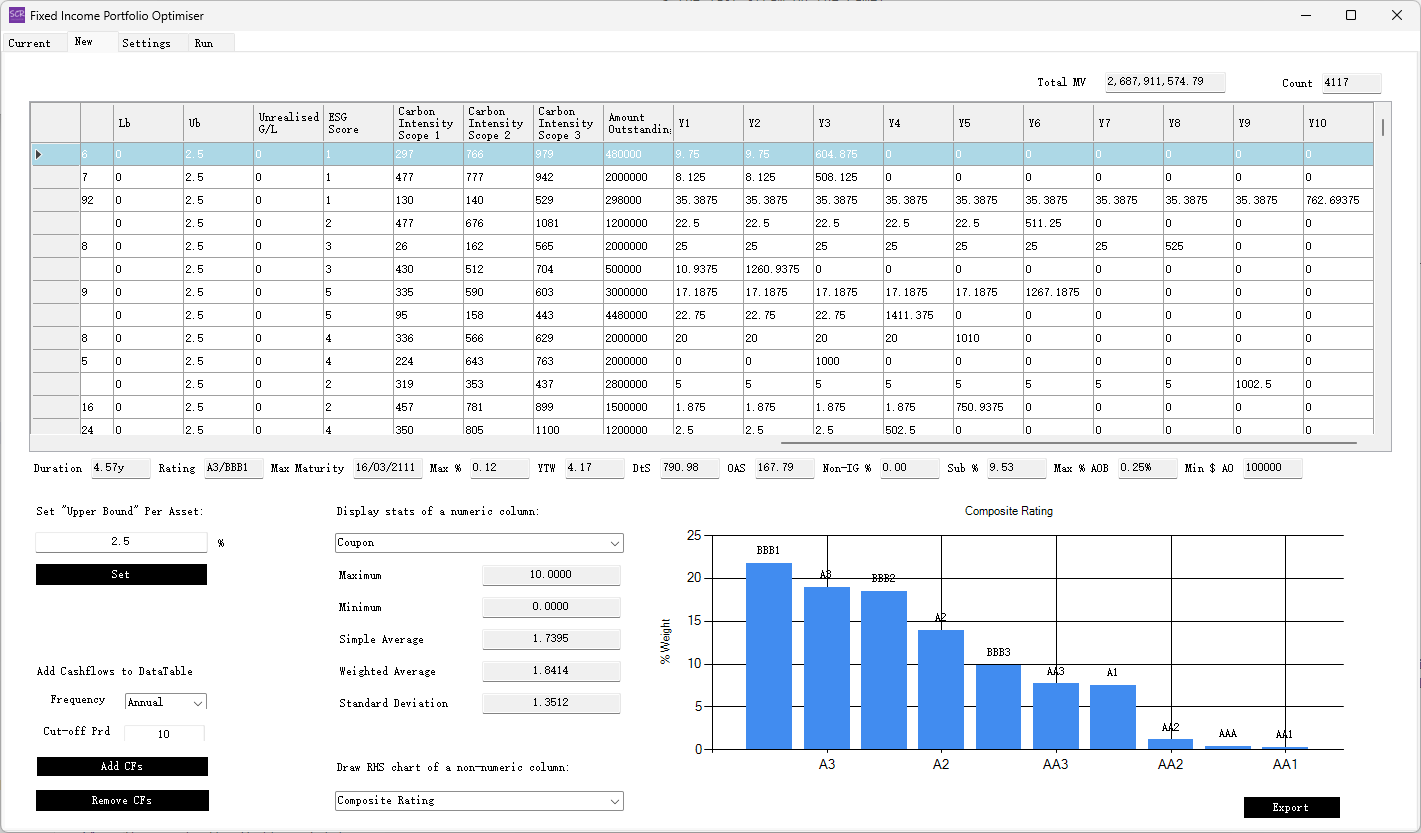Screen dimensions: 1421x833
Task: Click the app icon in title bar
Action: pyautogui.click(x=17, y=16)
